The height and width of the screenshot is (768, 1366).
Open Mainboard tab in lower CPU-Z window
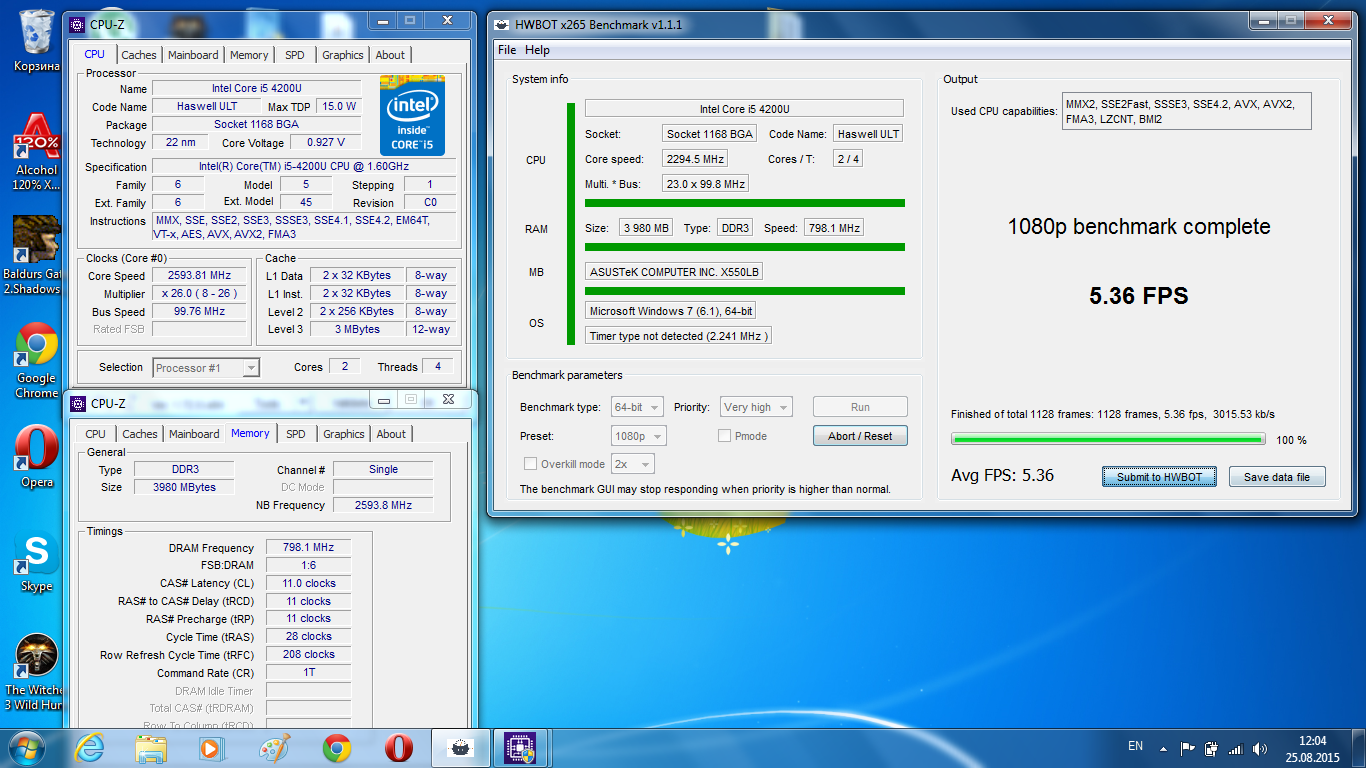[x=194, y=434]
